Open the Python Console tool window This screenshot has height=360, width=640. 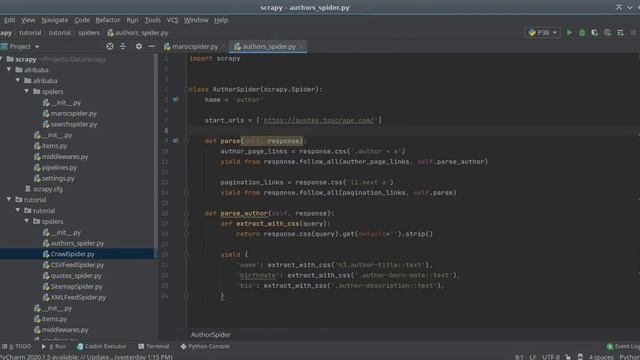tap(205, 346)
